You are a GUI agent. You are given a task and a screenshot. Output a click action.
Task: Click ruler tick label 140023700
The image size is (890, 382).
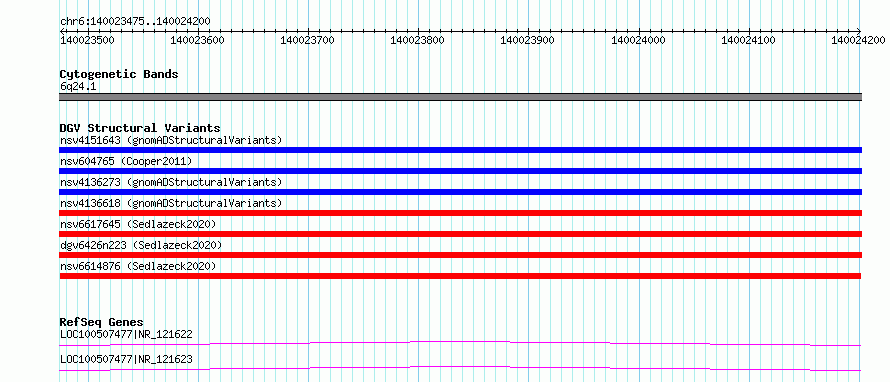coord(308,40)
